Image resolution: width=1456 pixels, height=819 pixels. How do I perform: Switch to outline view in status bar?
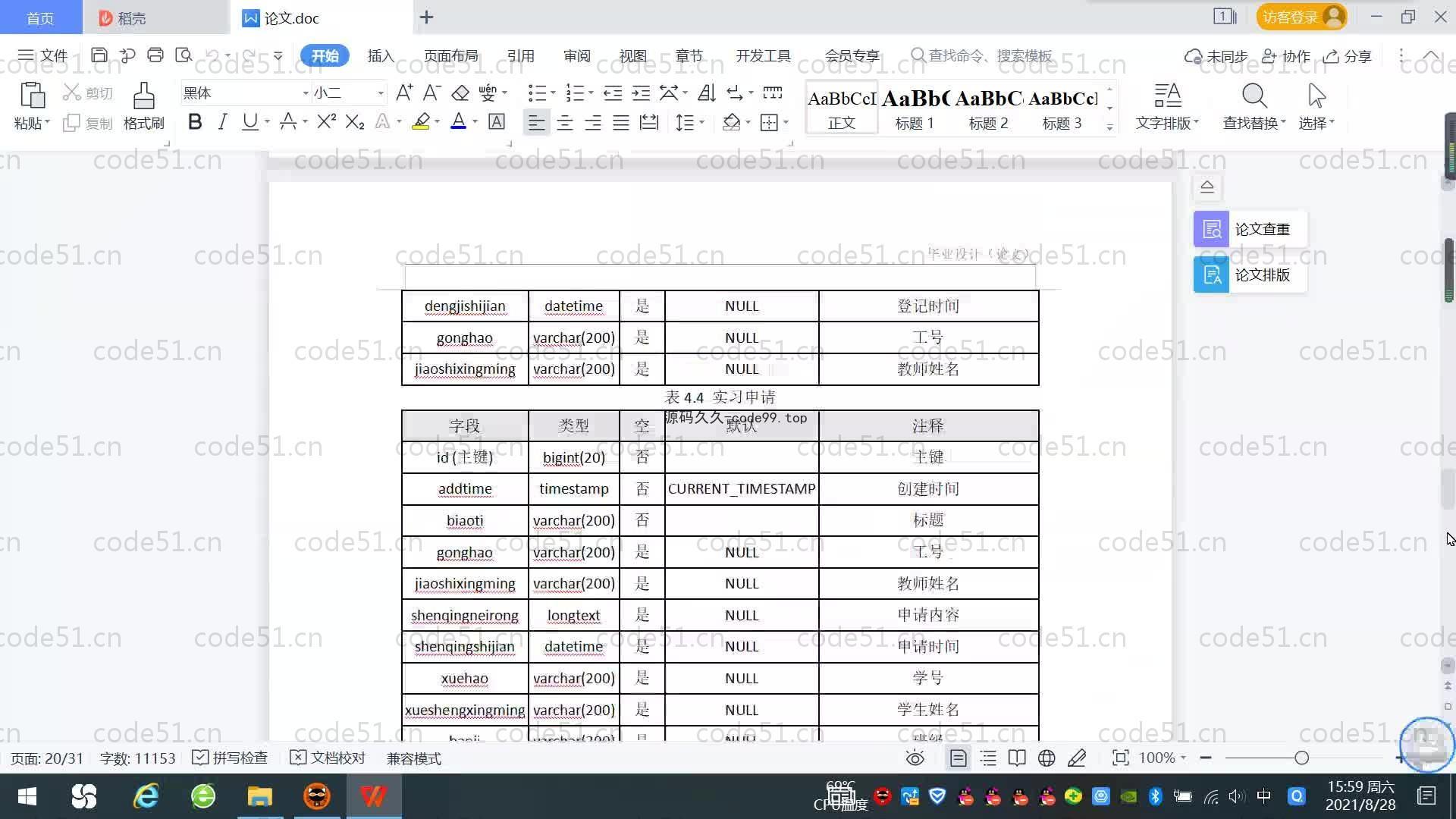click(988, 758)
